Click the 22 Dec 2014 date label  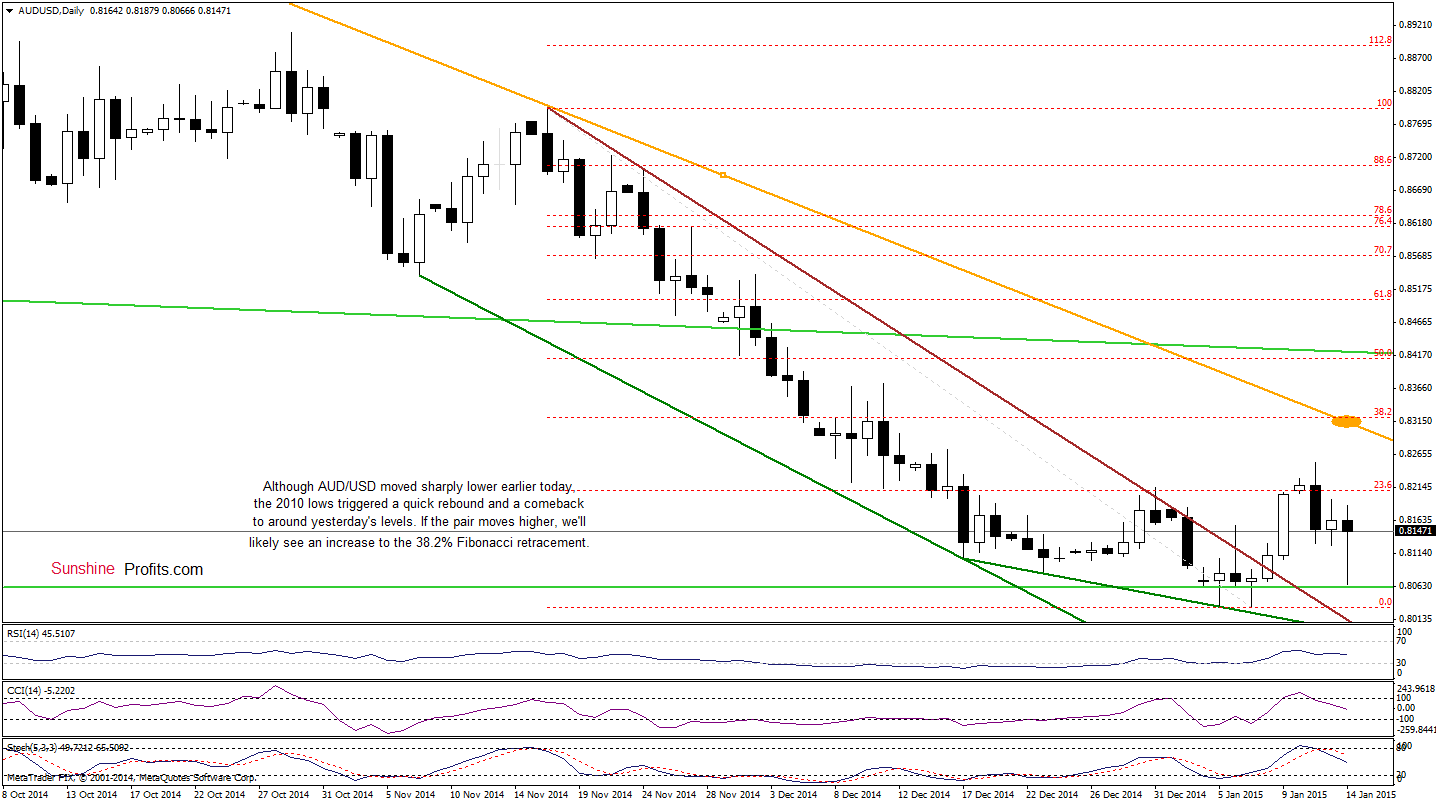1053,795
